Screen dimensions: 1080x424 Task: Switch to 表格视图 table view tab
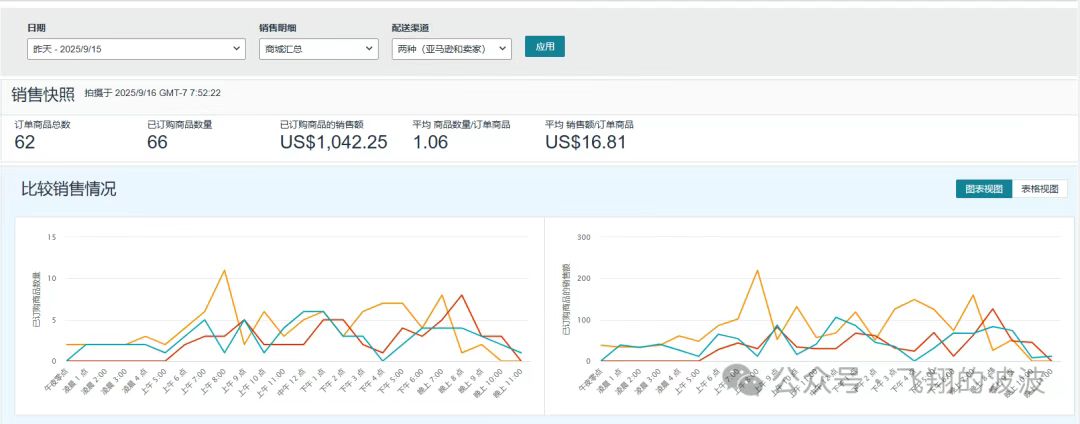click(x=1040, y=189)
